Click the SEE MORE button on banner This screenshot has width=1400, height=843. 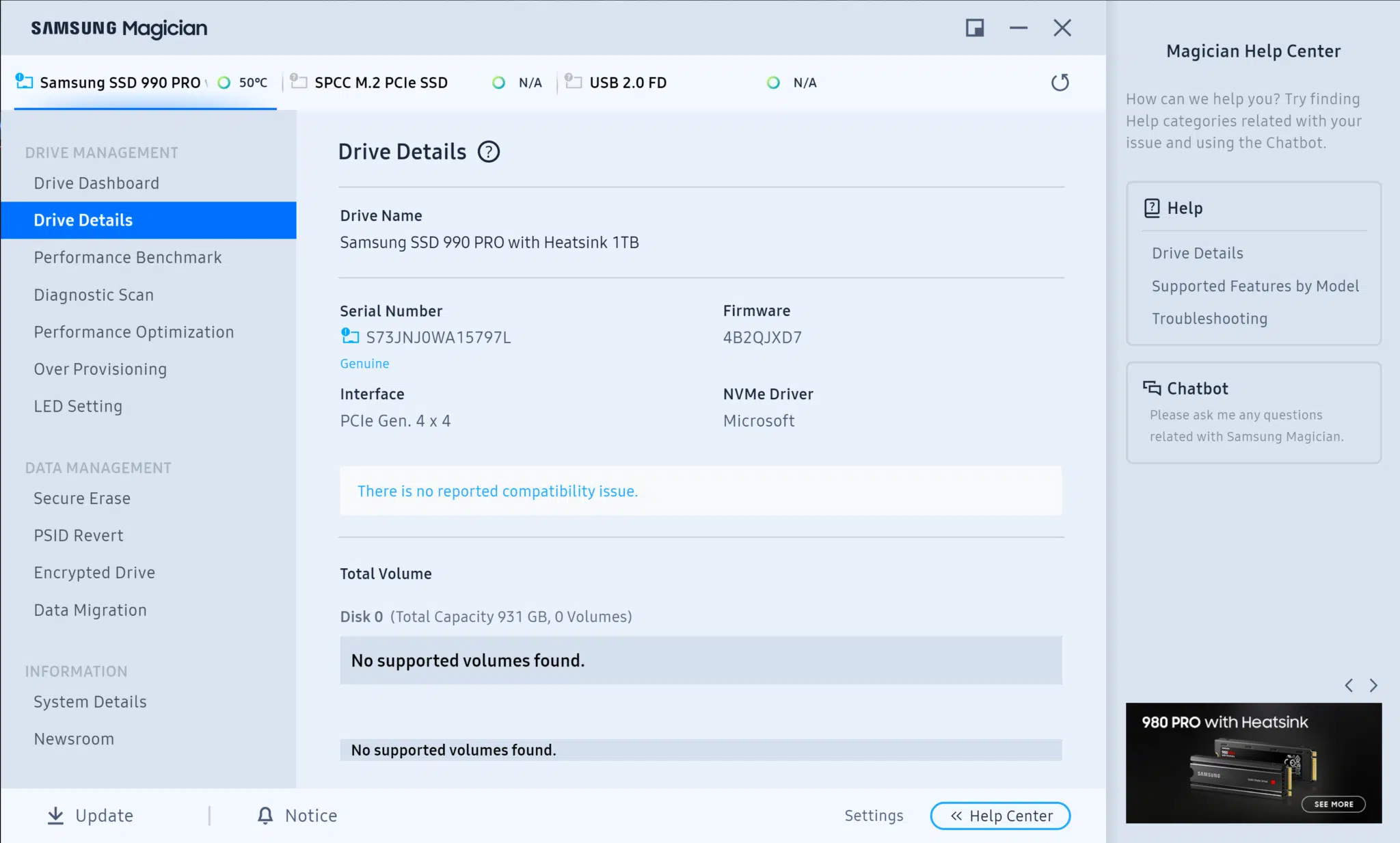(x=1333, y=804)
